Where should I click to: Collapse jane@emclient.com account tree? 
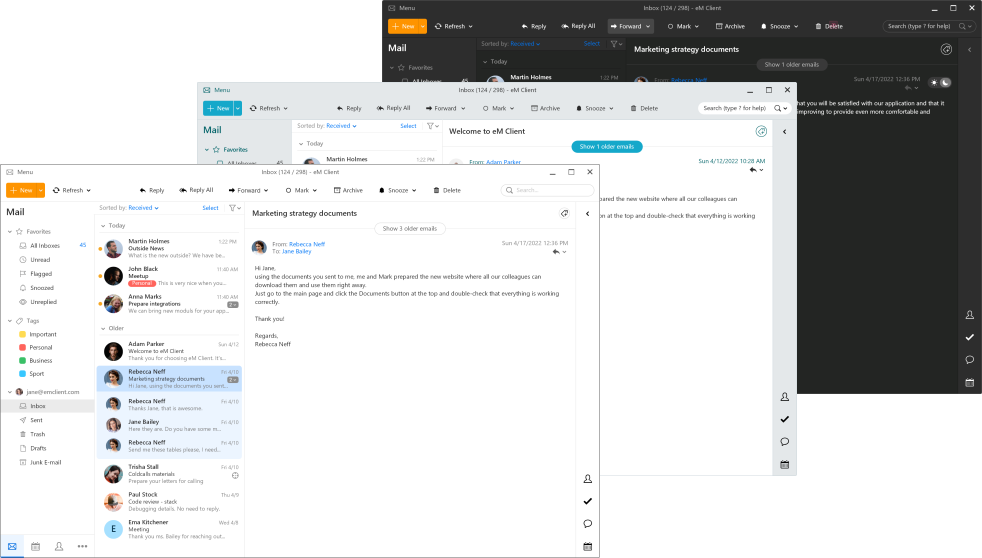(9, 392)
